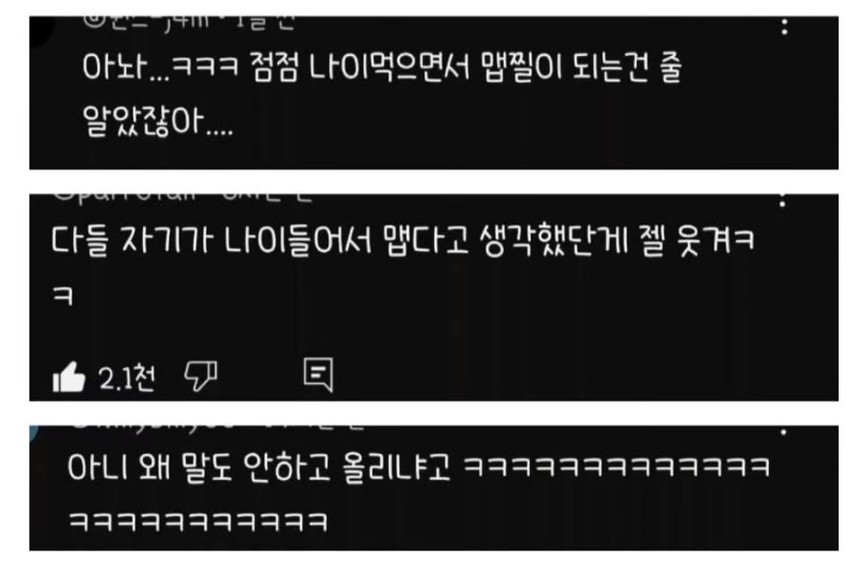This screenshot has height=563, width=850.
Task: Click the second line 알았잖아....
Action: (158, 120)
